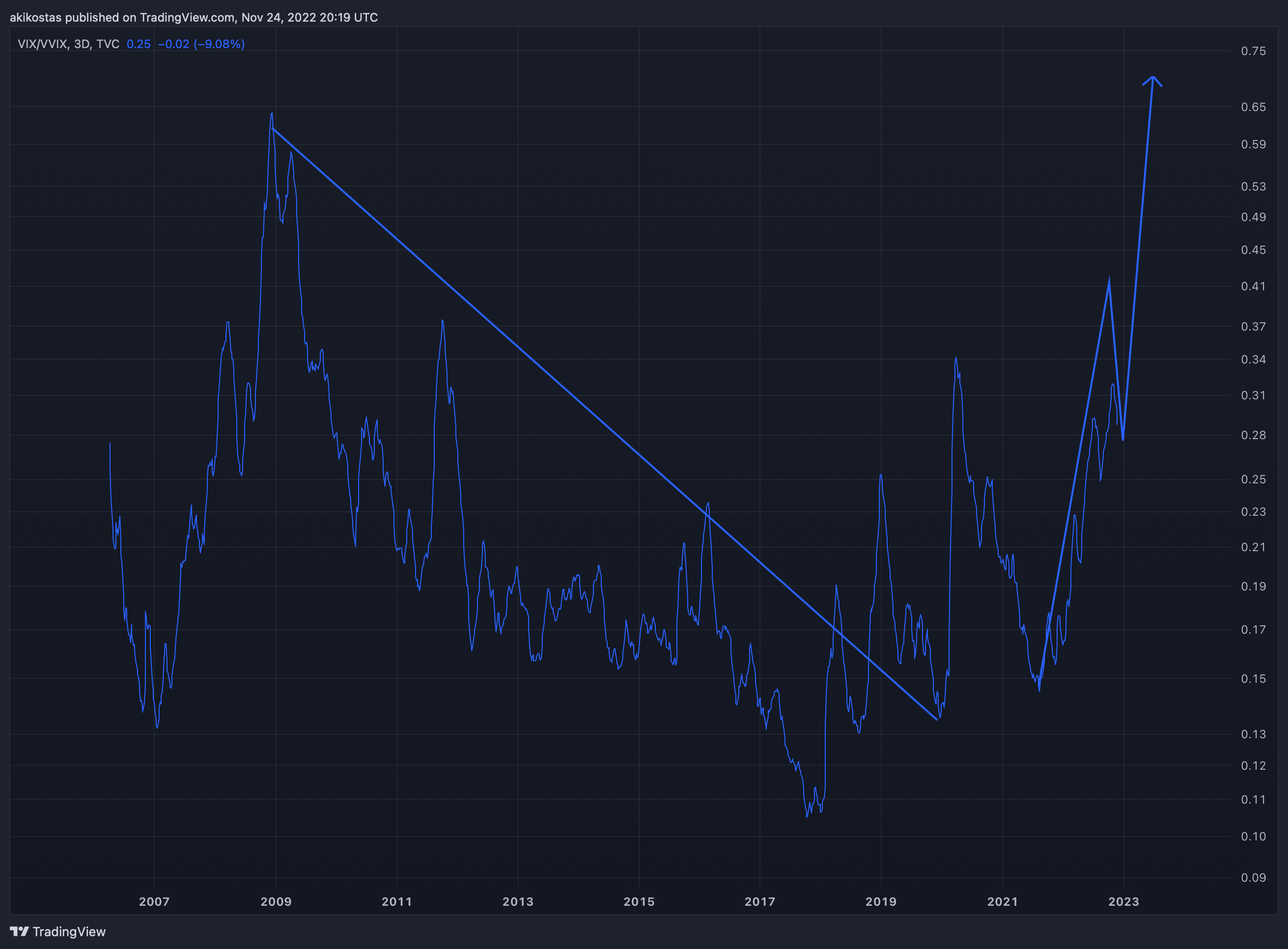Click the 0.31 price axis label
The width and height of the screenshot is (1288, 949).
tap(1254, 395)
